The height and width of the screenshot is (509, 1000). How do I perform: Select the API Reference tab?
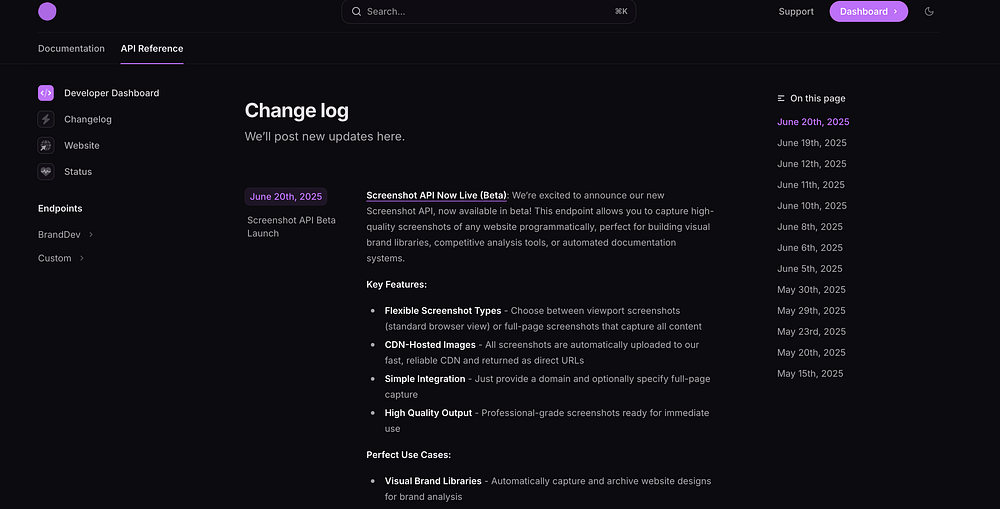click(x=152, y=48)
